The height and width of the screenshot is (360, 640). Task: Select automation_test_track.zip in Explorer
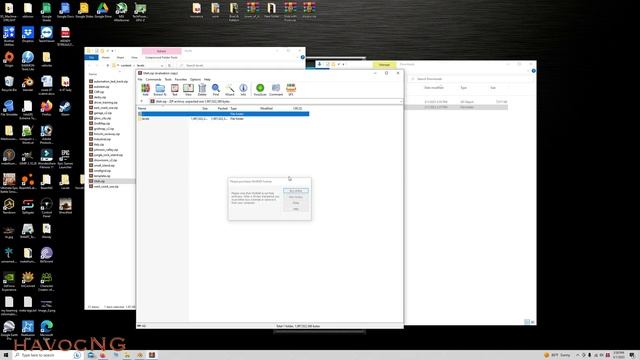[108, 82]
